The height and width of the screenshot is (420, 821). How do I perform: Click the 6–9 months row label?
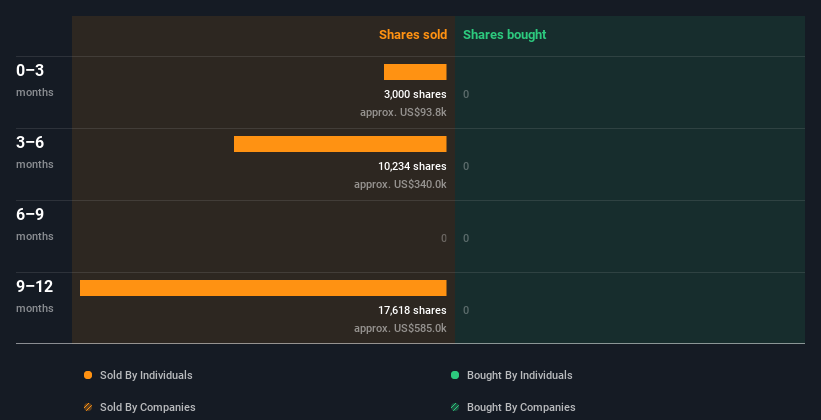[35, 224]
